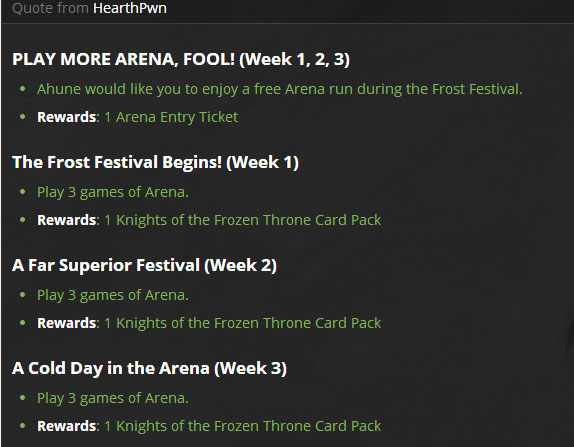Click the Rewards label above Week 1 heading
The width and height of the screenshot is (574, 447).
click(x=67, y=117)
